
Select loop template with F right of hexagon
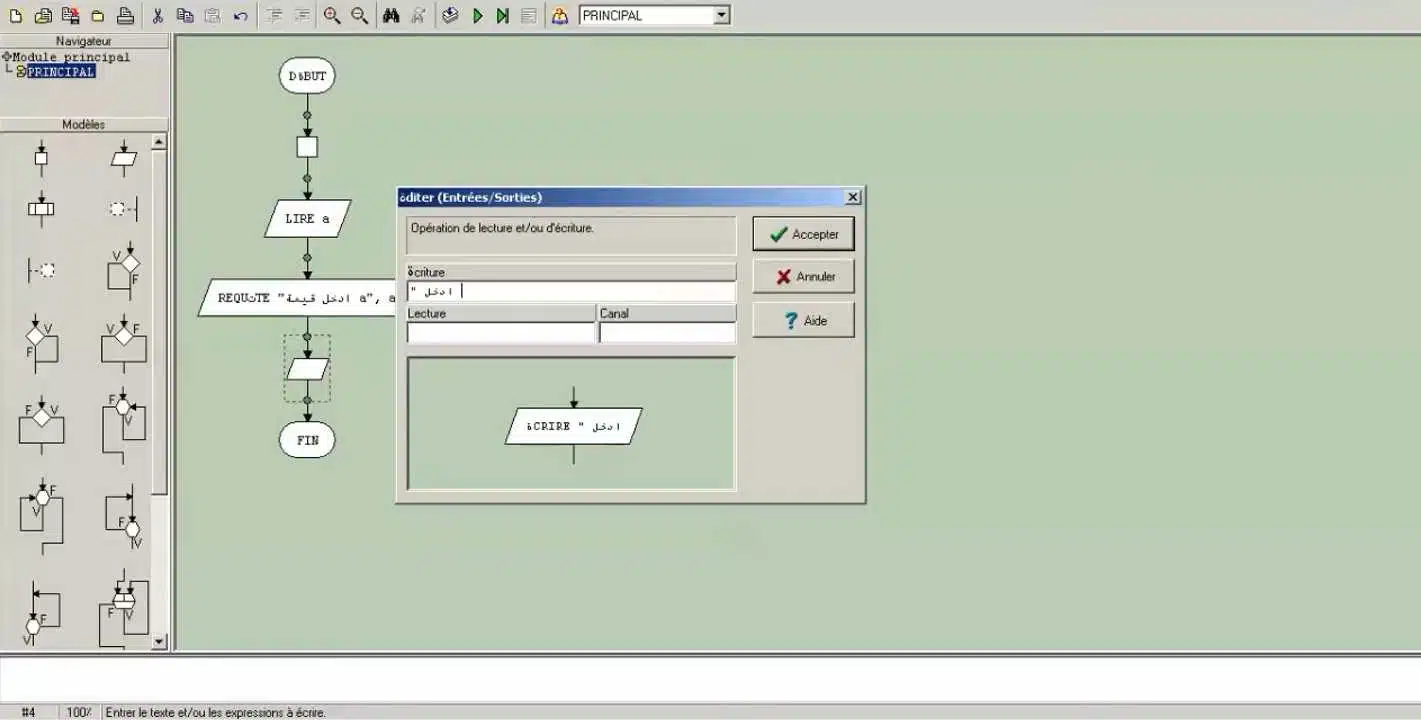point(41,517)
